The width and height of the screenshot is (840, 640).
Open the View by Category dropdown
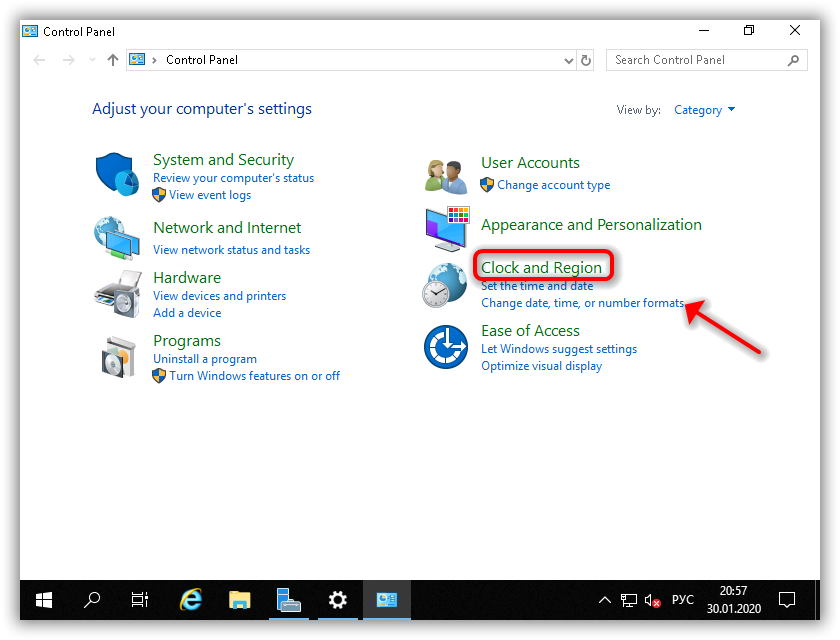704,110
